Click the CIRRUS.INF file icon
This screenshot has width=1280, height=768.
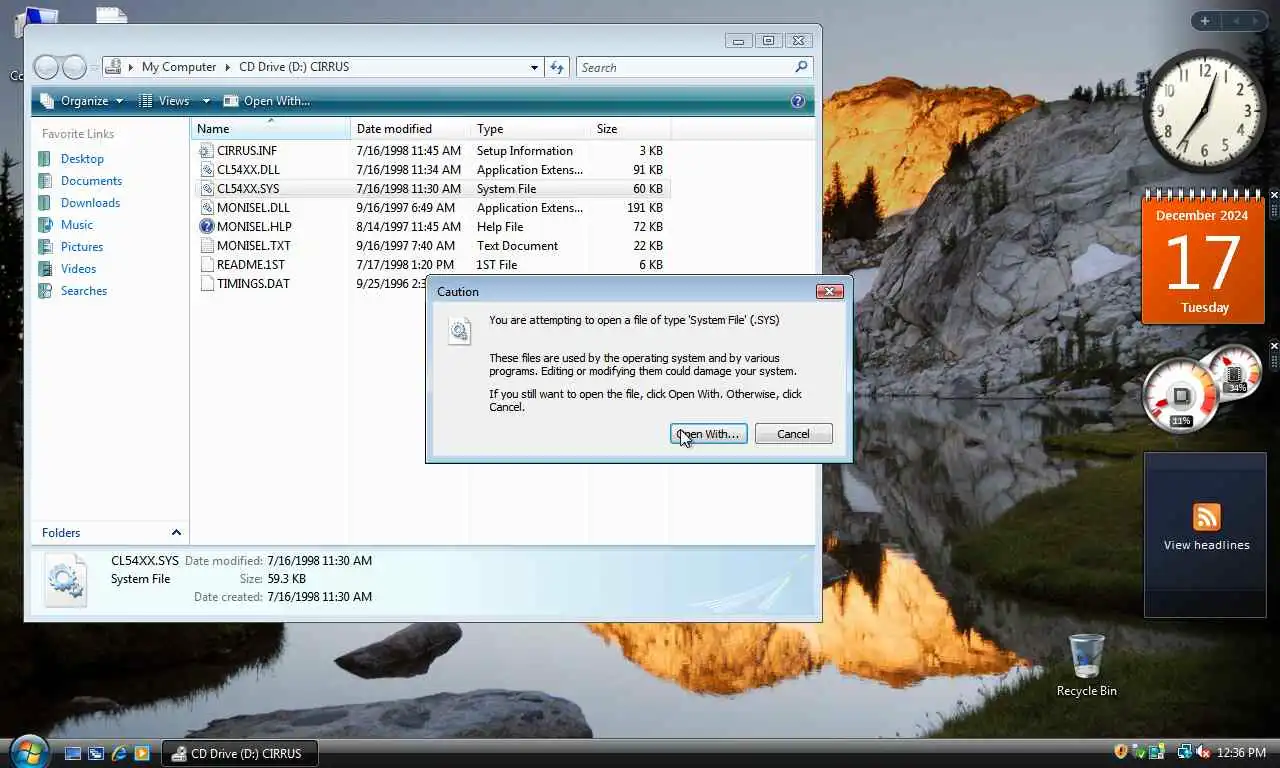click(x=207, y=151)
